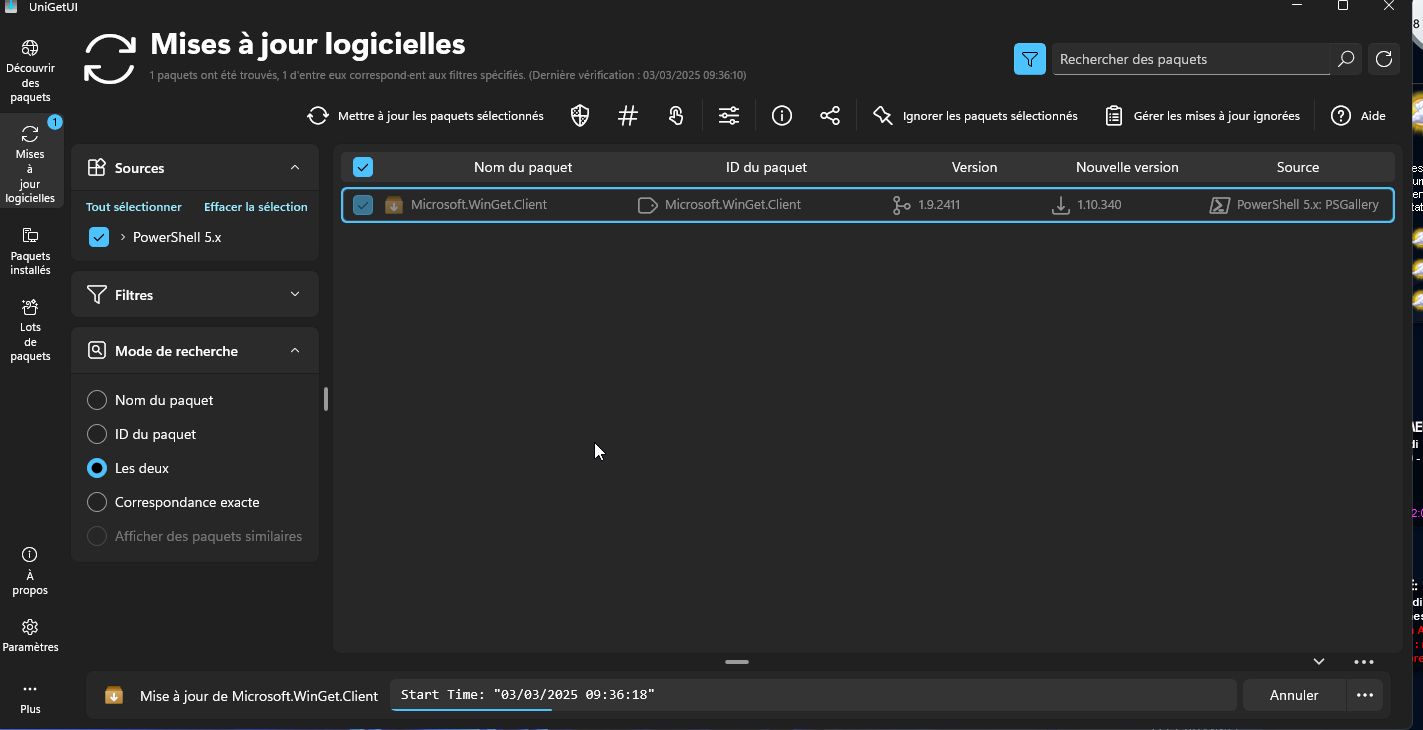1423x730 pixels.
Task: Open installation options sliders icon
Action: pos(729,116)
